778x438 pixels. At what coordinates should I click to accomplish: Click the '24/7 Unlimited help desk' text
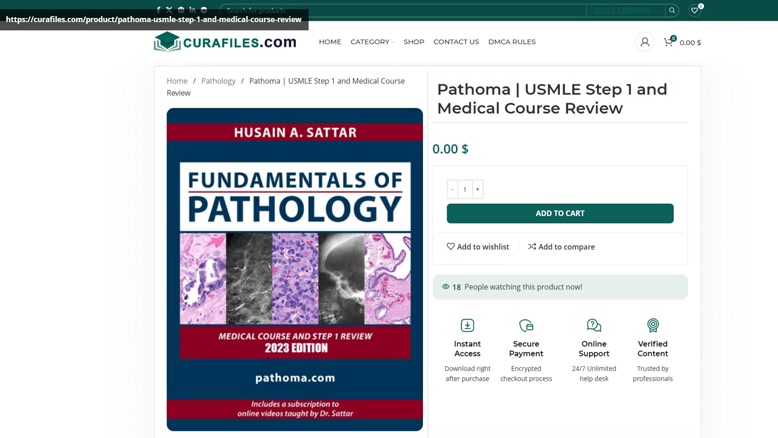point(593,374)
